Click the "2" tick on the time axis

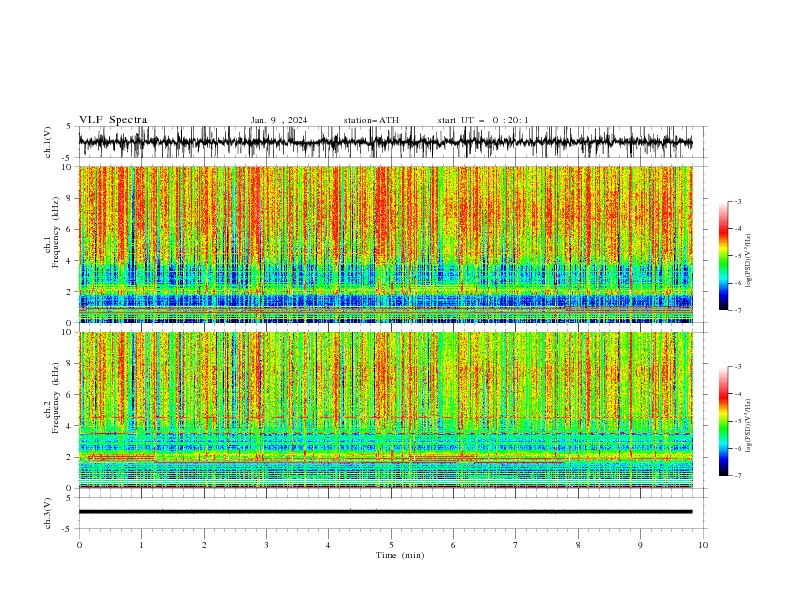(x=204, y=545)
